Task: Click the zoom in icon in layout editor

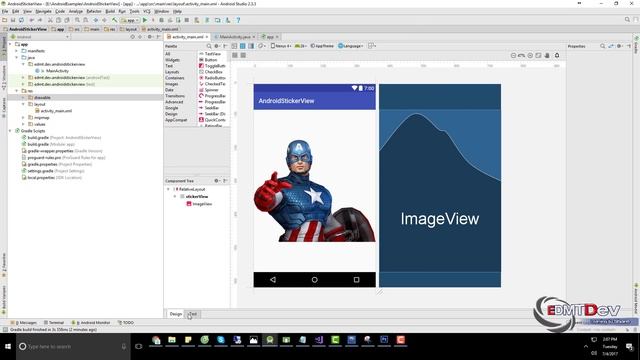Action: pyautogui.click(x=530, y=55)
